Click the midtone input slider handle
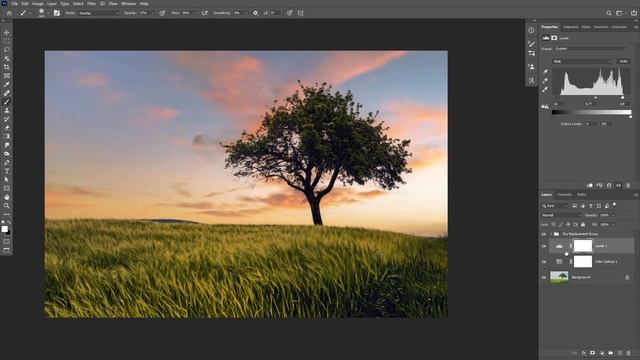 [x=596, y=98]
